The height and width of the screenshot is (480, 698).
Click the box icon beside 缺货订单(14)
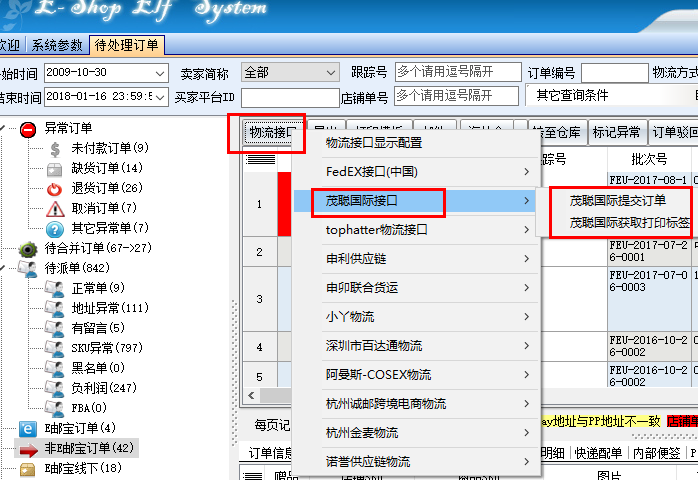(x=55, y=170)
